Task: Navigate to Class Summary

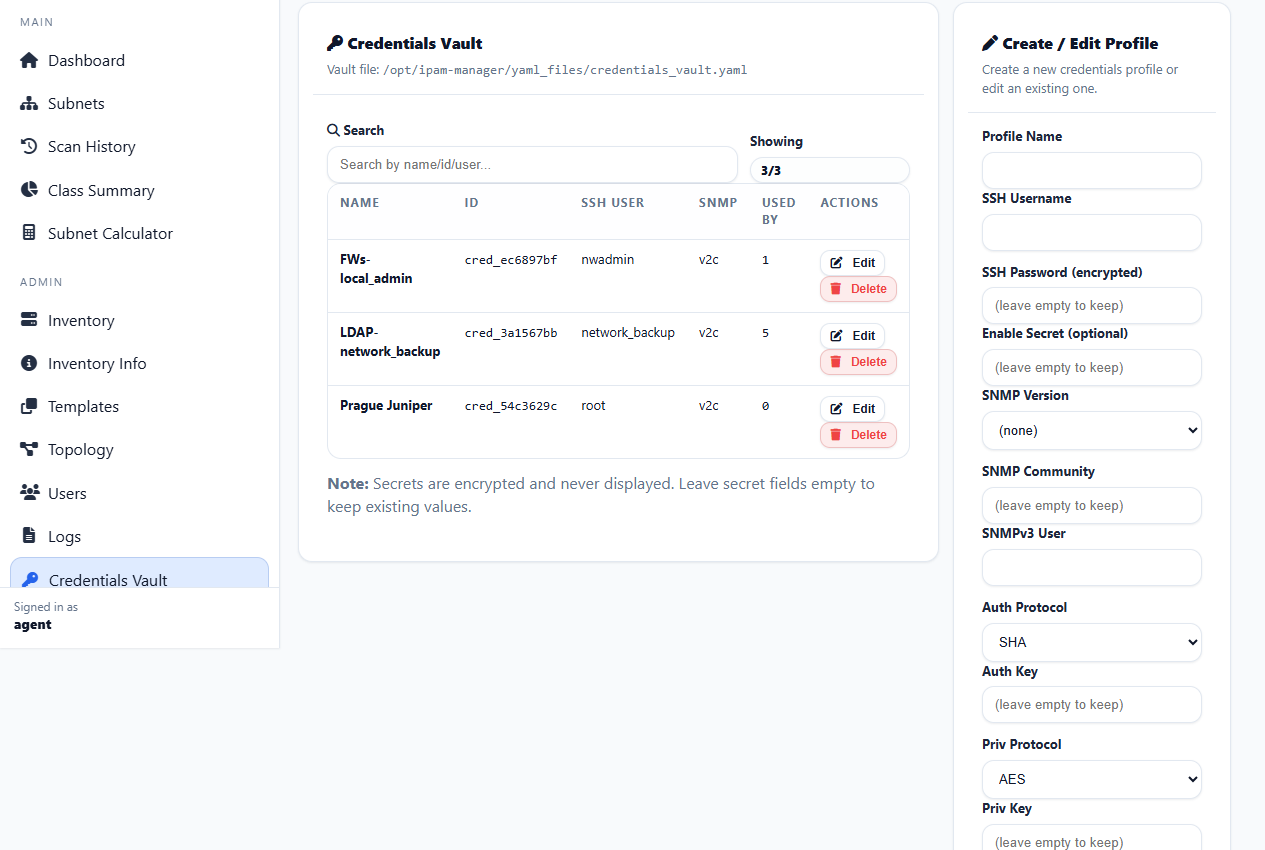Action: (139, 190)
